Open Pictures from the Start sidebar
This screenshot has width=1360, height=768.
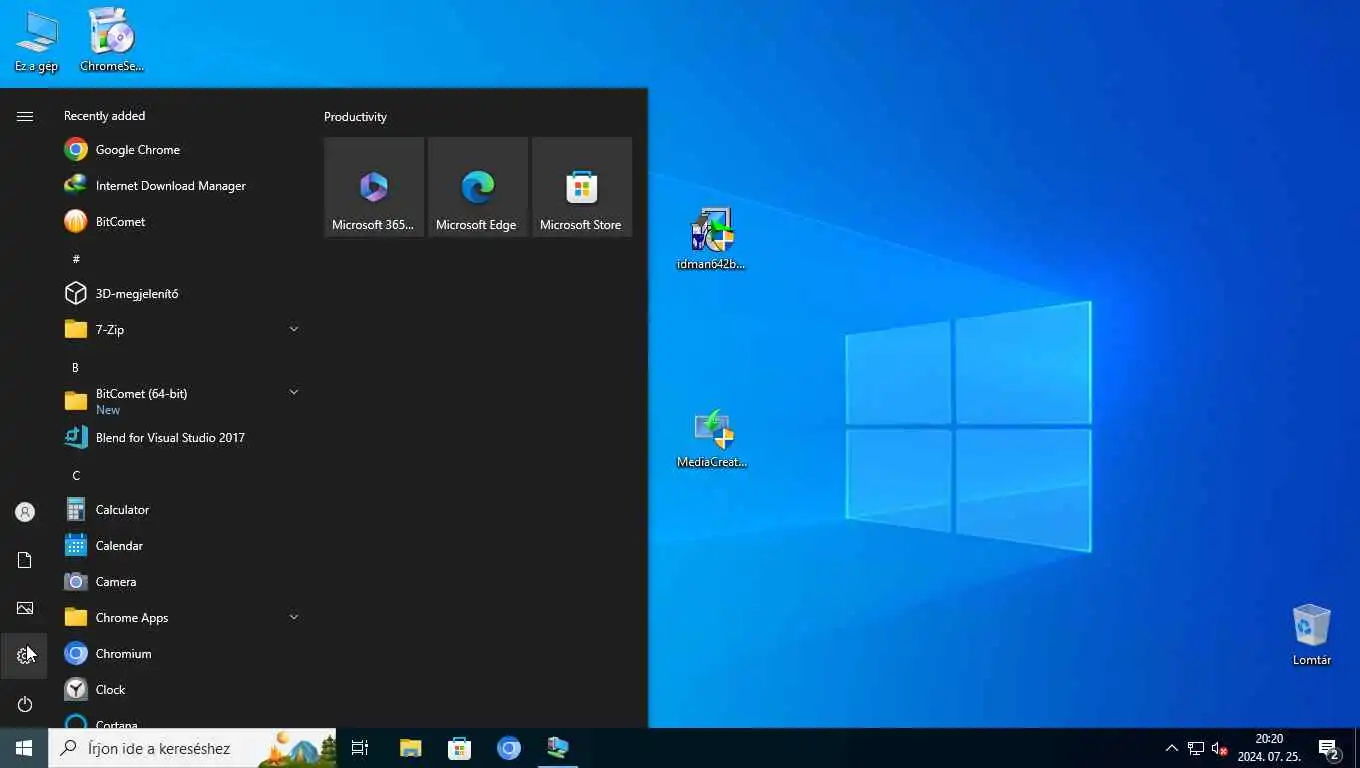tap(25, 608)
